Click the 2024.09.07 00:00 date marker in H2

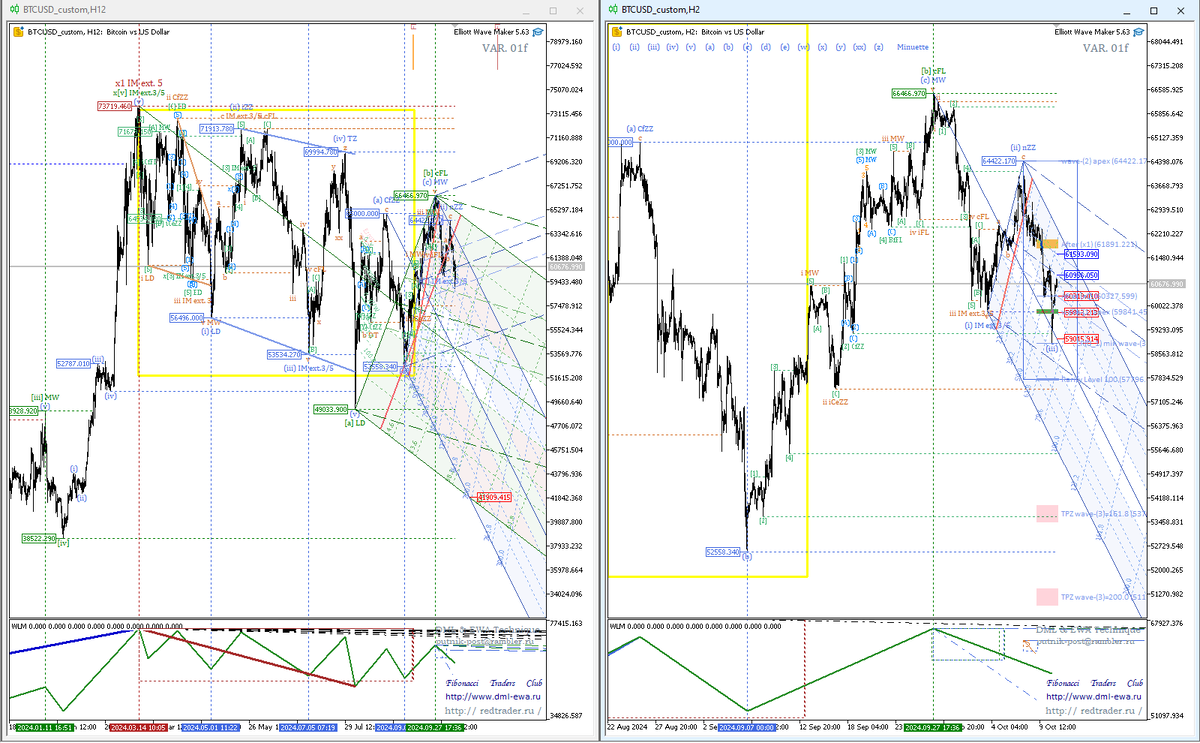pyautogui.click(x=747, y=728)
